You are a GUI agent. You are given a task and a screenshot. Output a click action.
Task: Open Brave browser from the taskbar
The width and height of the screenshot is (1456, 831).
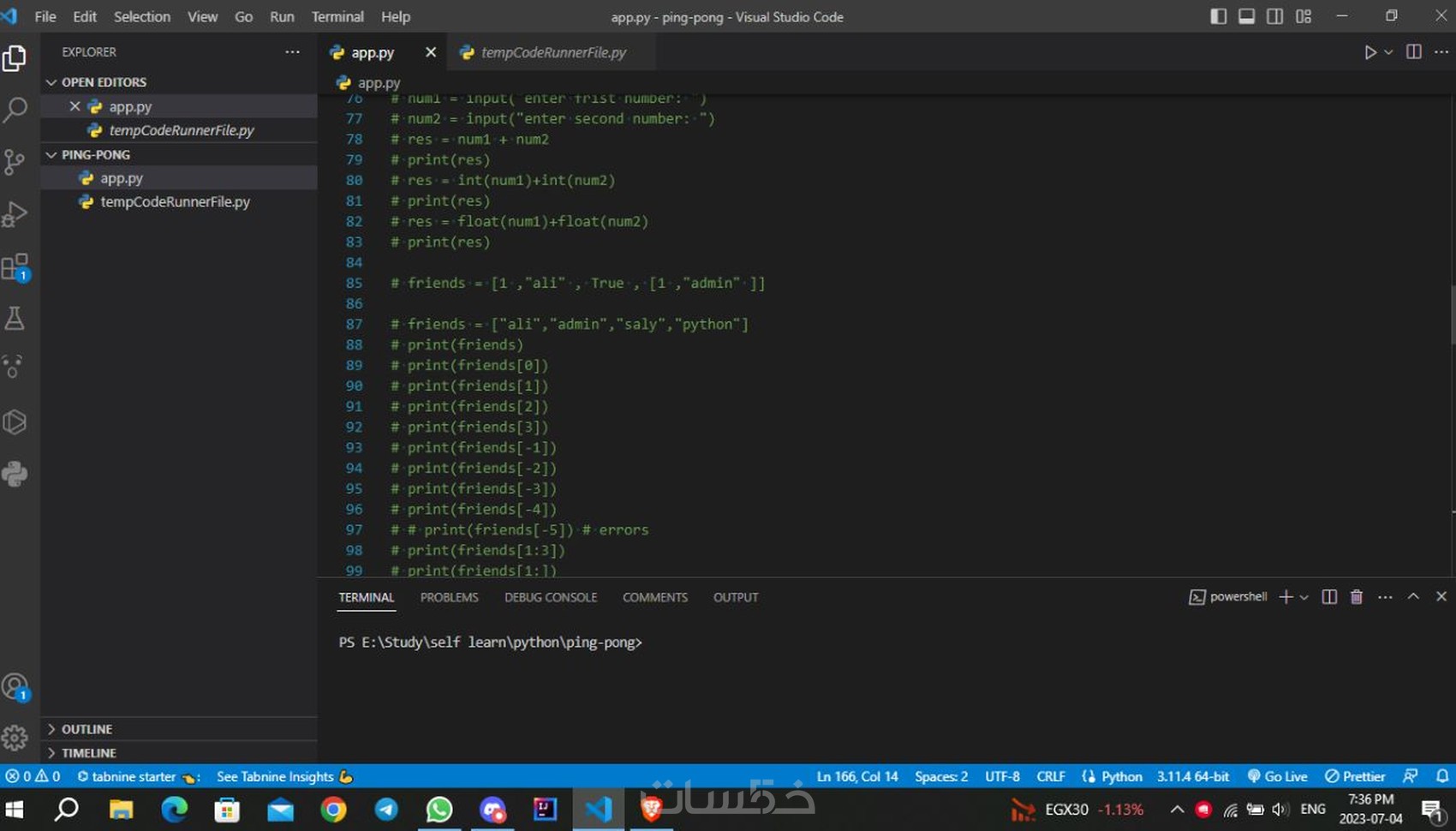pyautogui.click(x=651, y=810)
